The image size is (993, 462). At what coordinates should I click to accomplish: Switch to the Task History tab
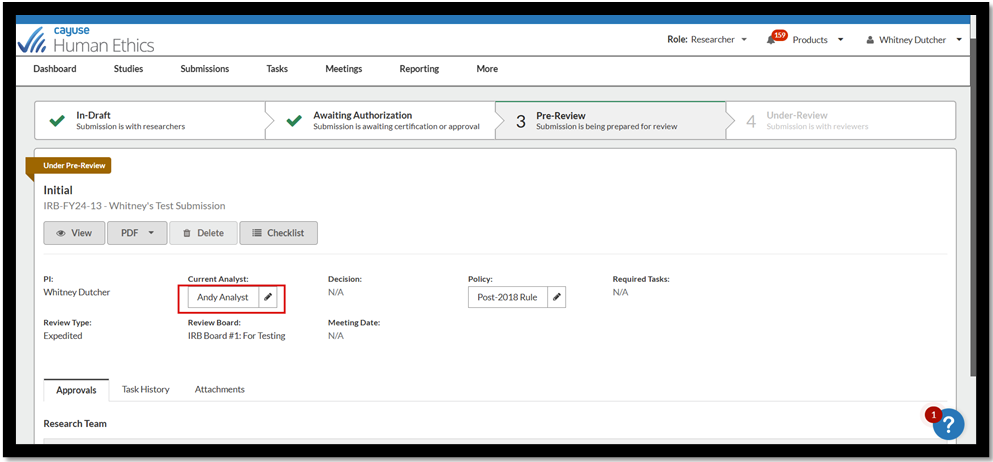coord(146,389)
